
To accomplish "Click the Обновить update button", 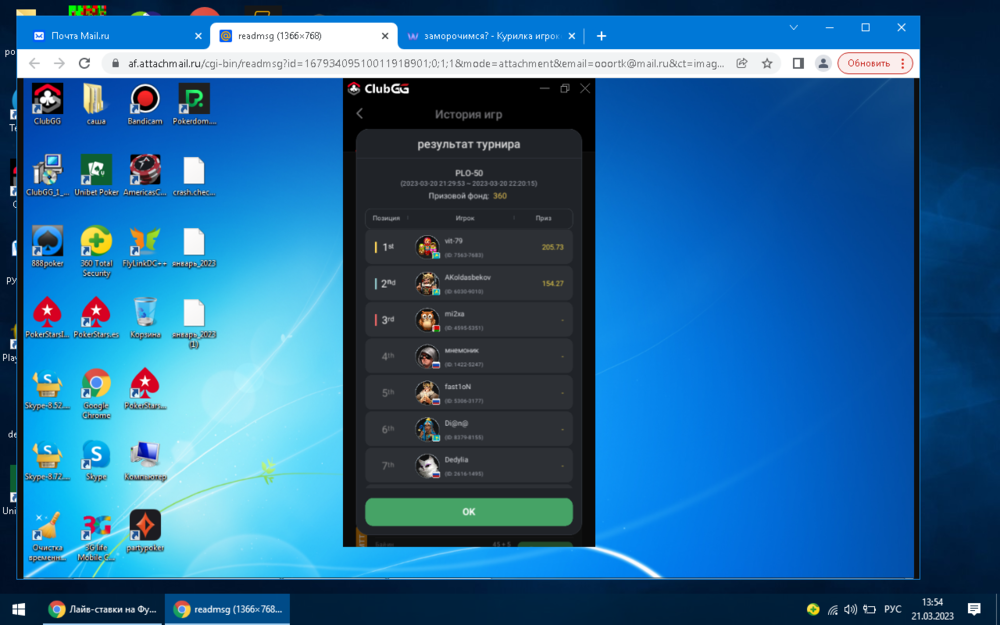I will pyautogui.click(x=874, y=63).
